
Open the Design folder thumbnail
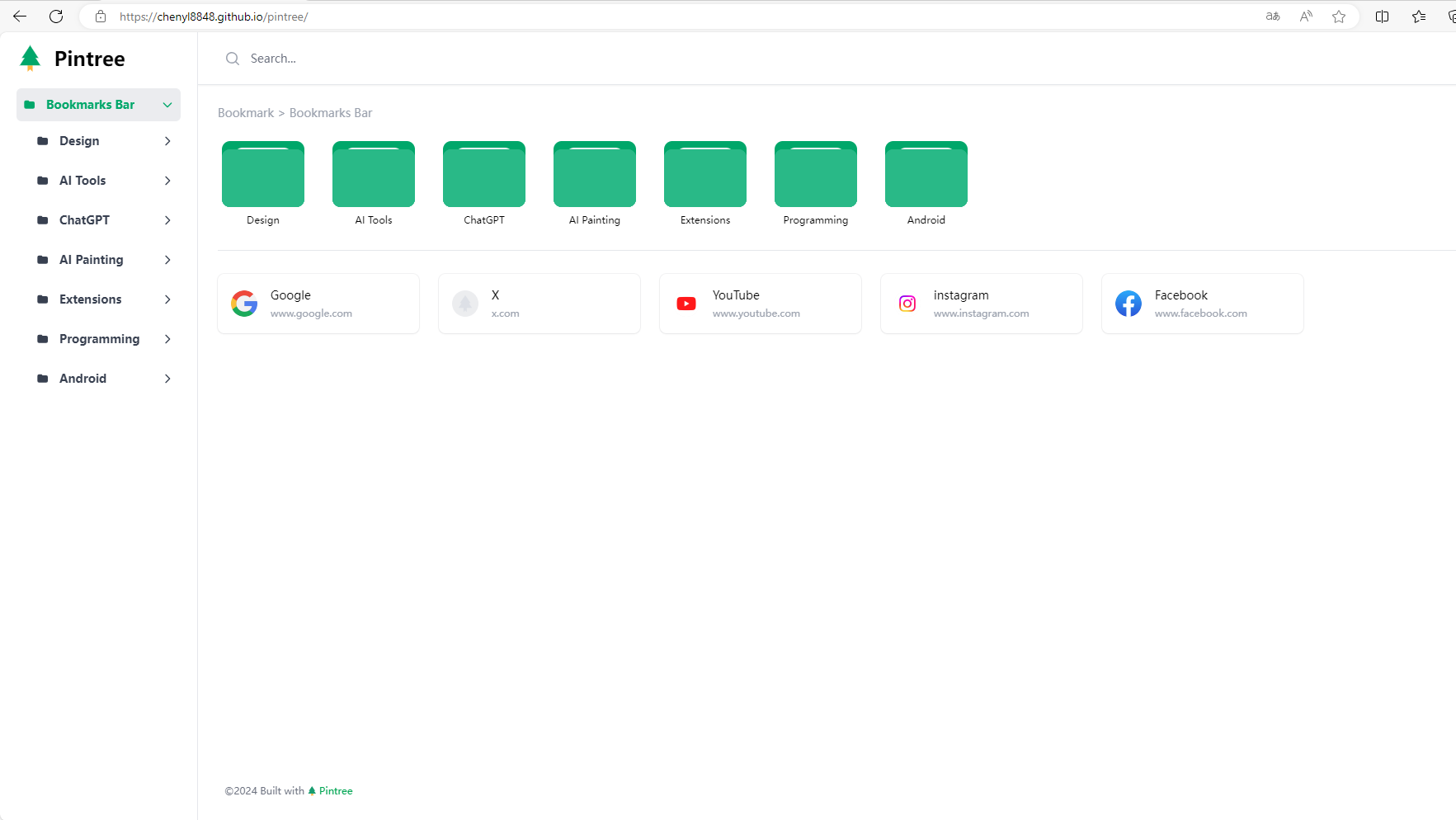[263, 174]
